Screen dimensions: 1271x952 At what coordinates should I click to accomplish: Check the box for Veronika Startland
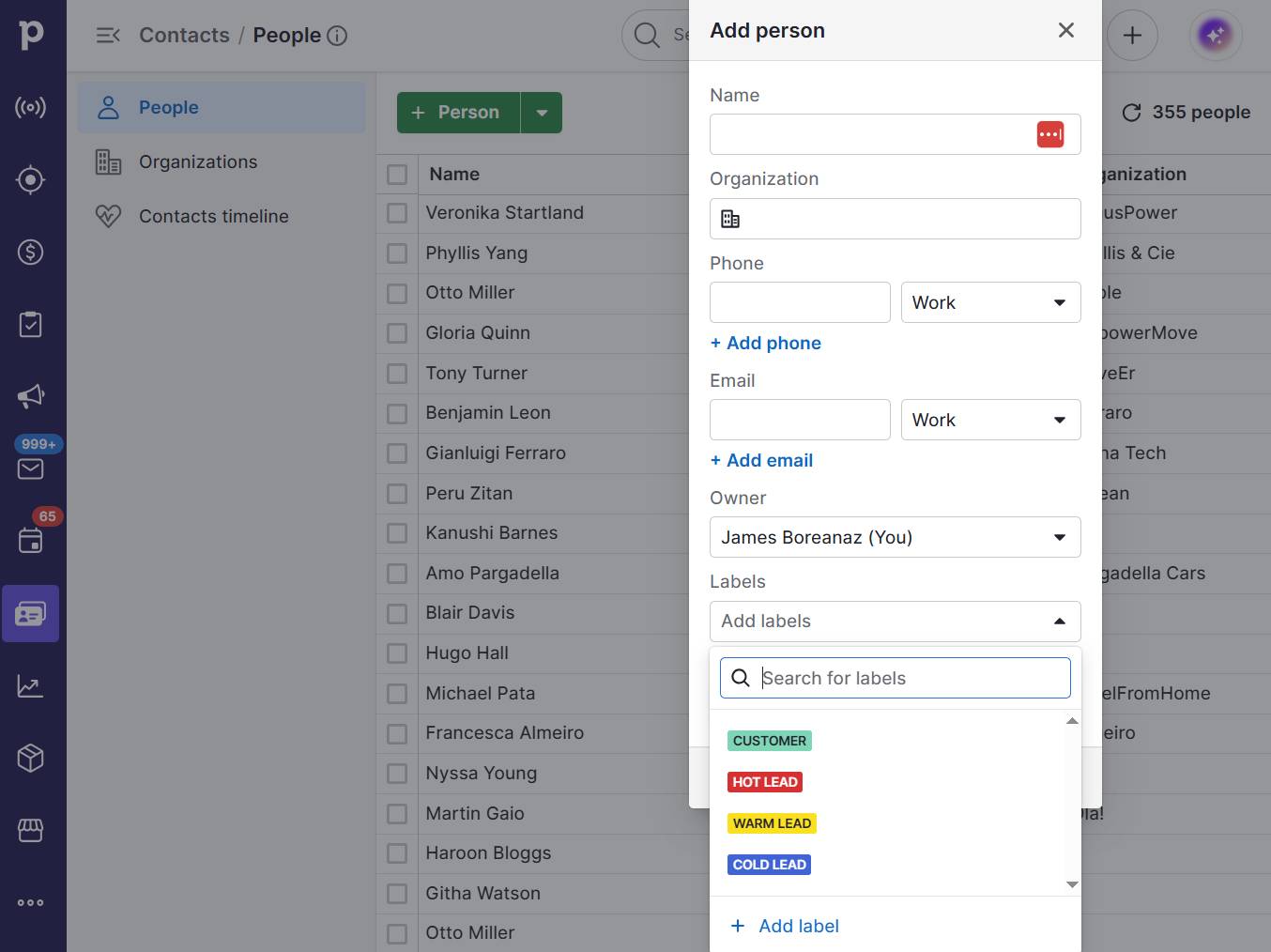(x=397, y=213)
